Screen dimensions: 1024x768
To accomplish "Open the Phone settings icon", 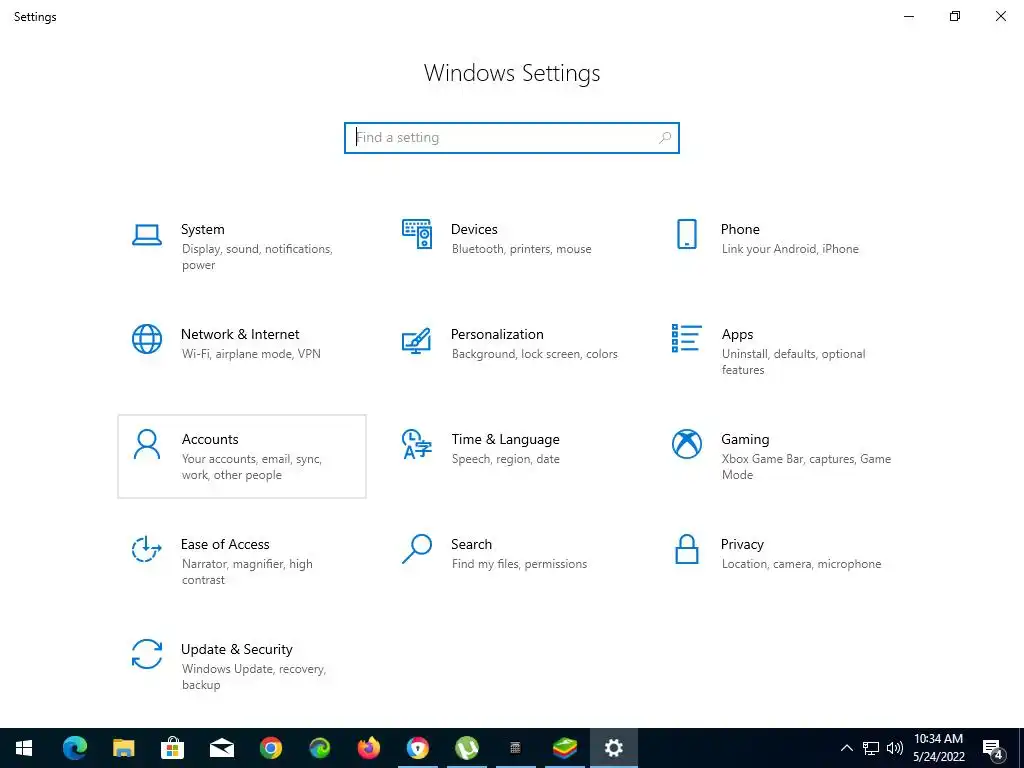I will click(x=686, y=234).
